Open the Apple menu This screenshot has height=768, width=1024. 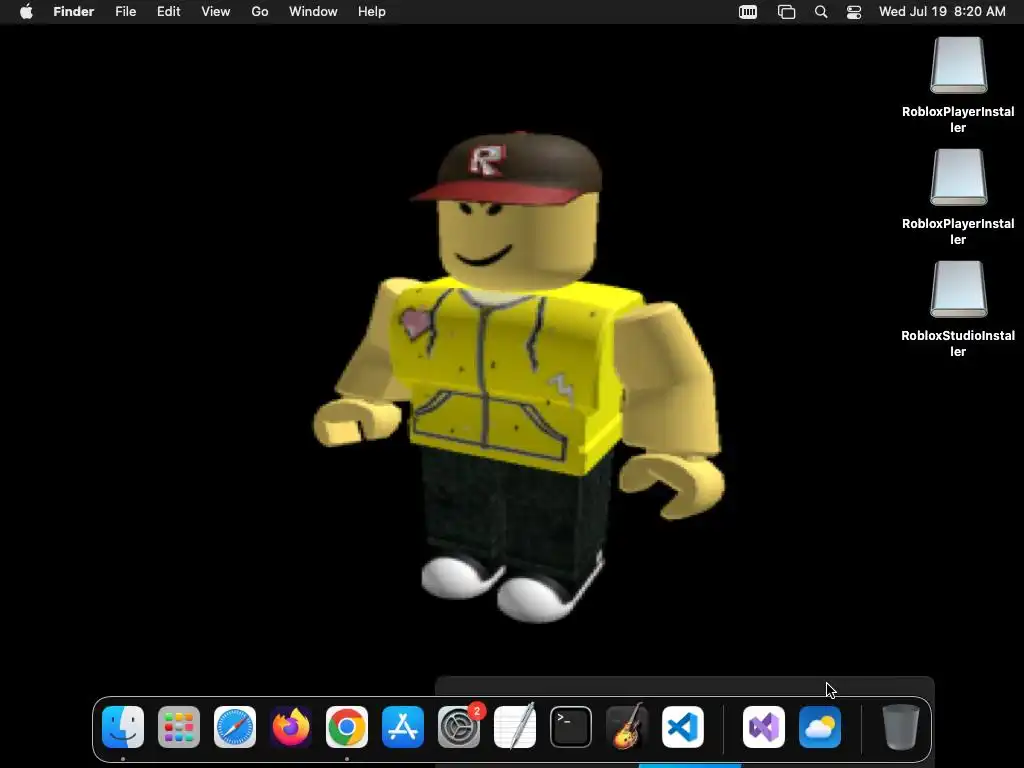coord(26,12)
